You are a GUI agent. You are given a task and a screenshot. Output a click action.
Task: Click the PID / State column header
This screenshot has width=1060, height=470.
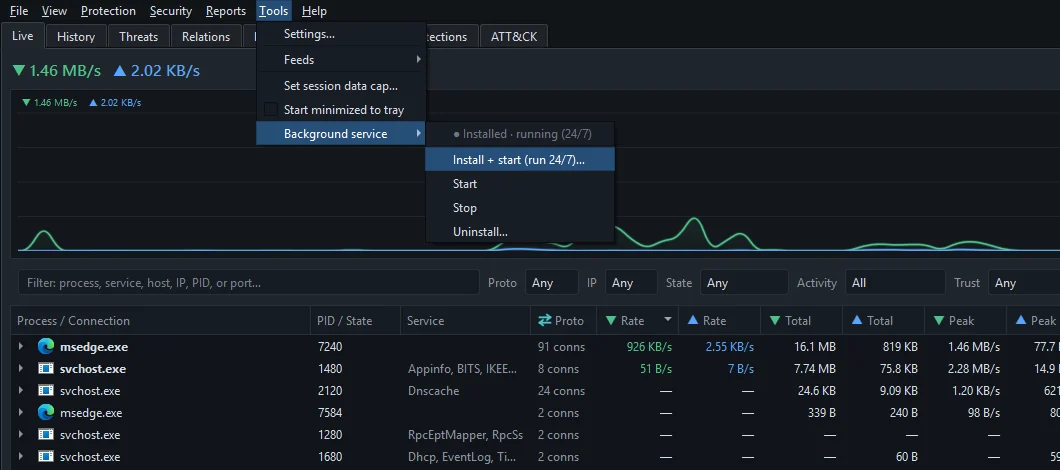pyautogui.click(x=356, y=321)
